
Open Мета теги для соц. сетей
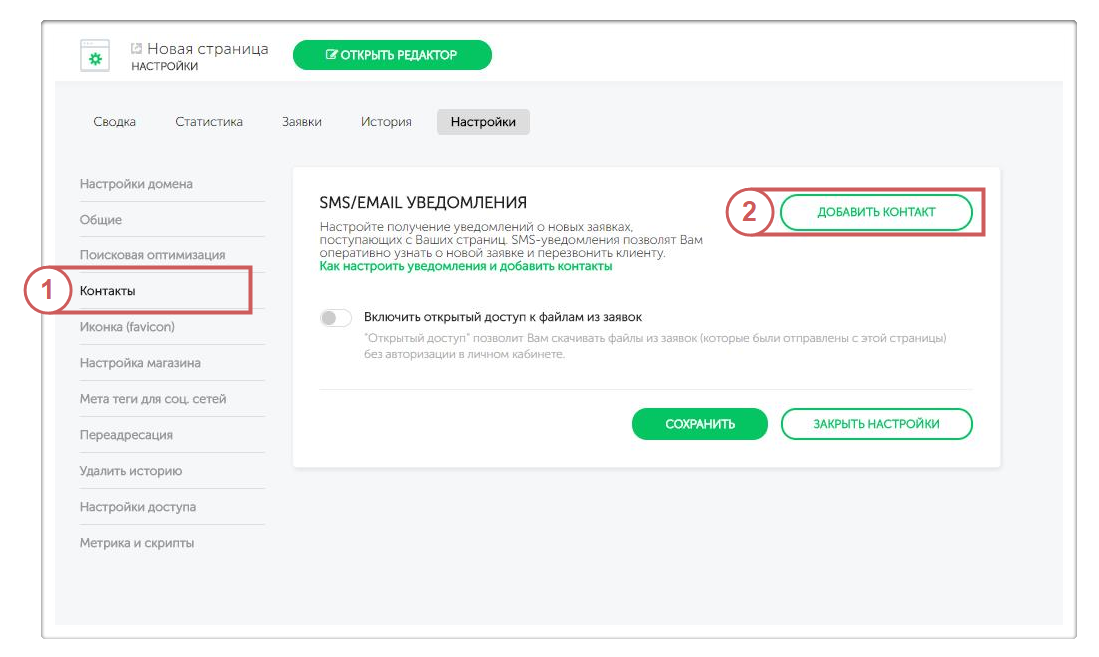click(153, 399)
